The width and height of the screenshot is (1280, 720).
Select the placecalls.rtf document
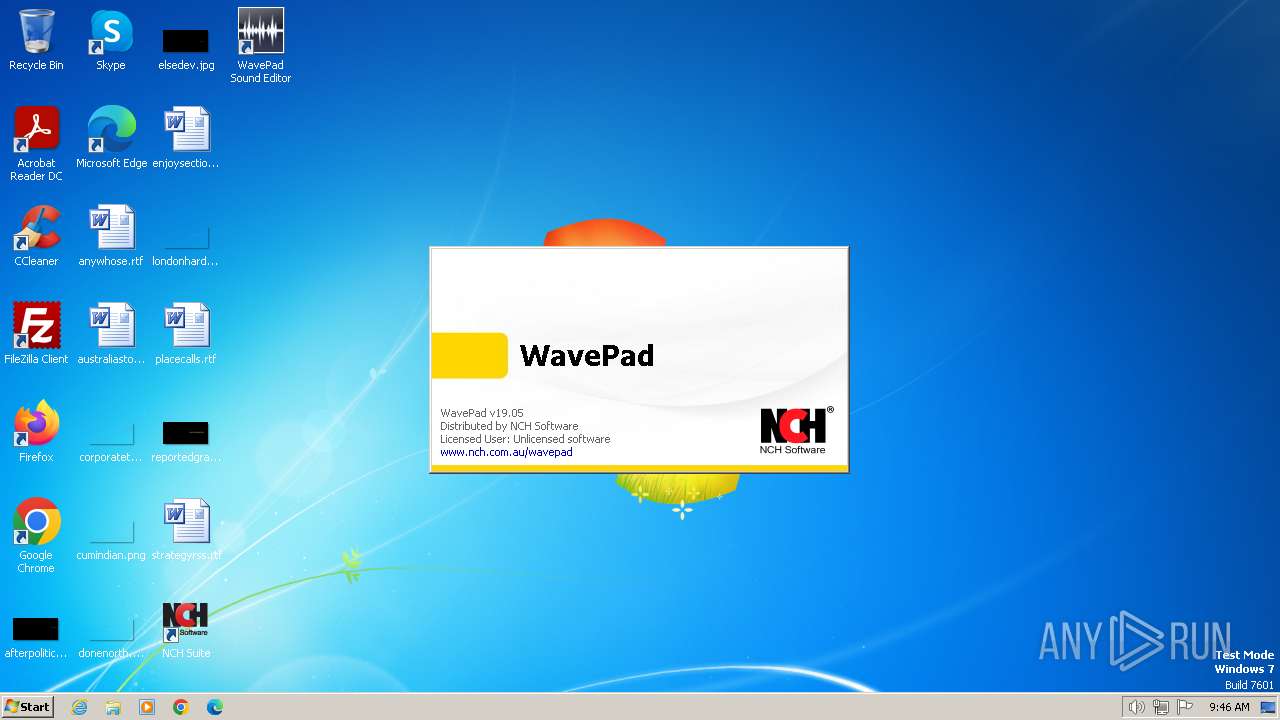click(x=186, y=333)
